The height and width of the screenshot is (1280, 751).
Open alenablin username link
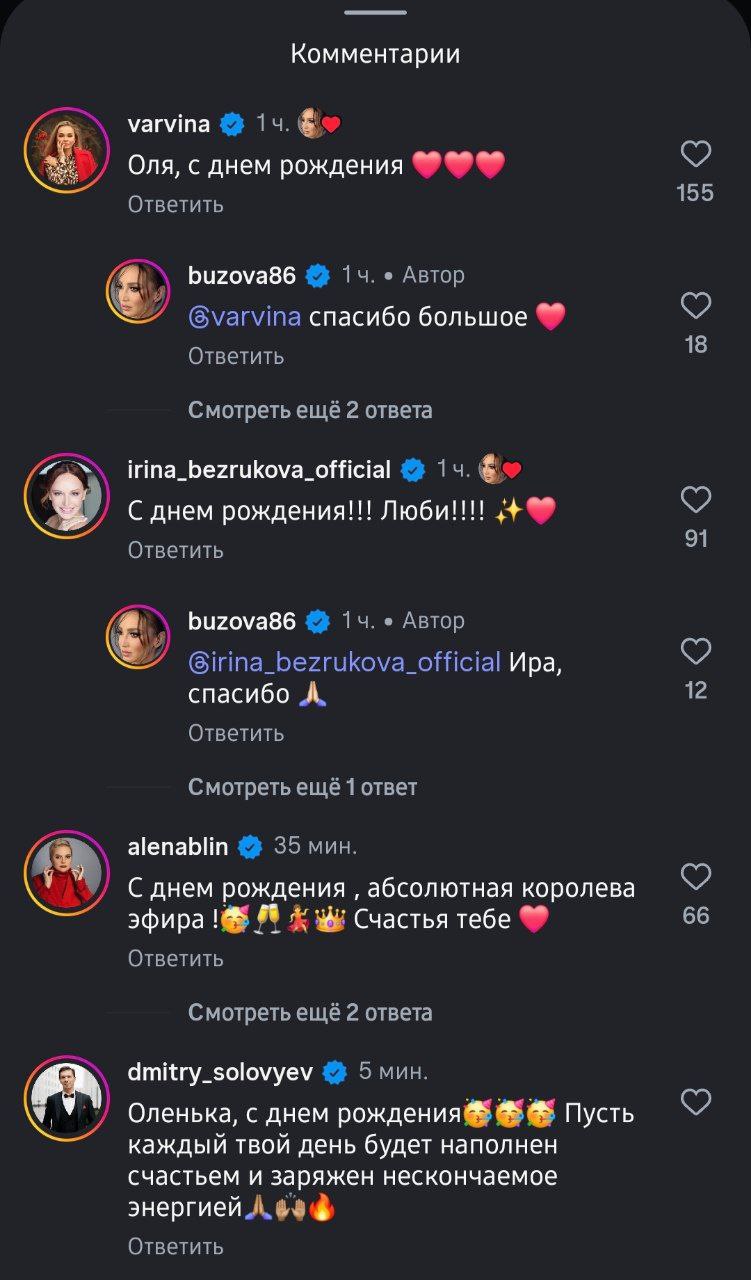178,846
